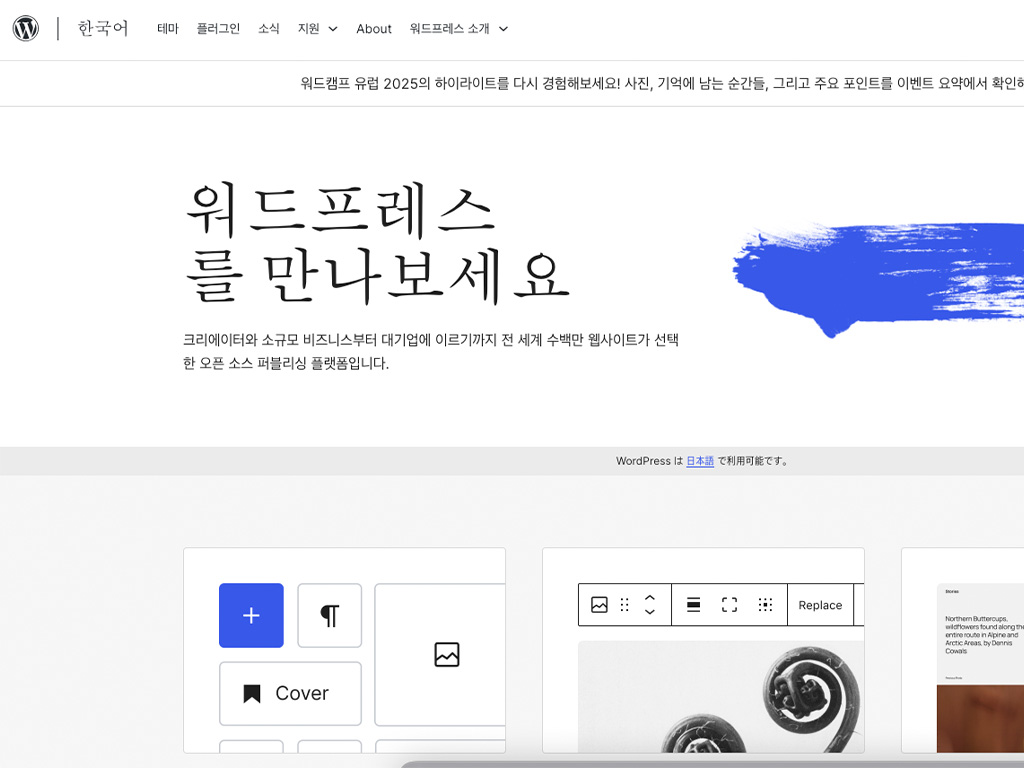
Task: Click the full-size brackets icon in toolbar
Action: (729, 605)
